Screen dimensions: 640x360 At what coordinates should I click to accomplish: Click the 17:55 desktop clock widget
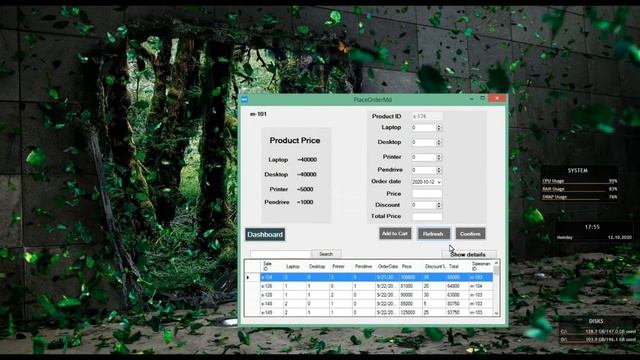click(593, 232)
